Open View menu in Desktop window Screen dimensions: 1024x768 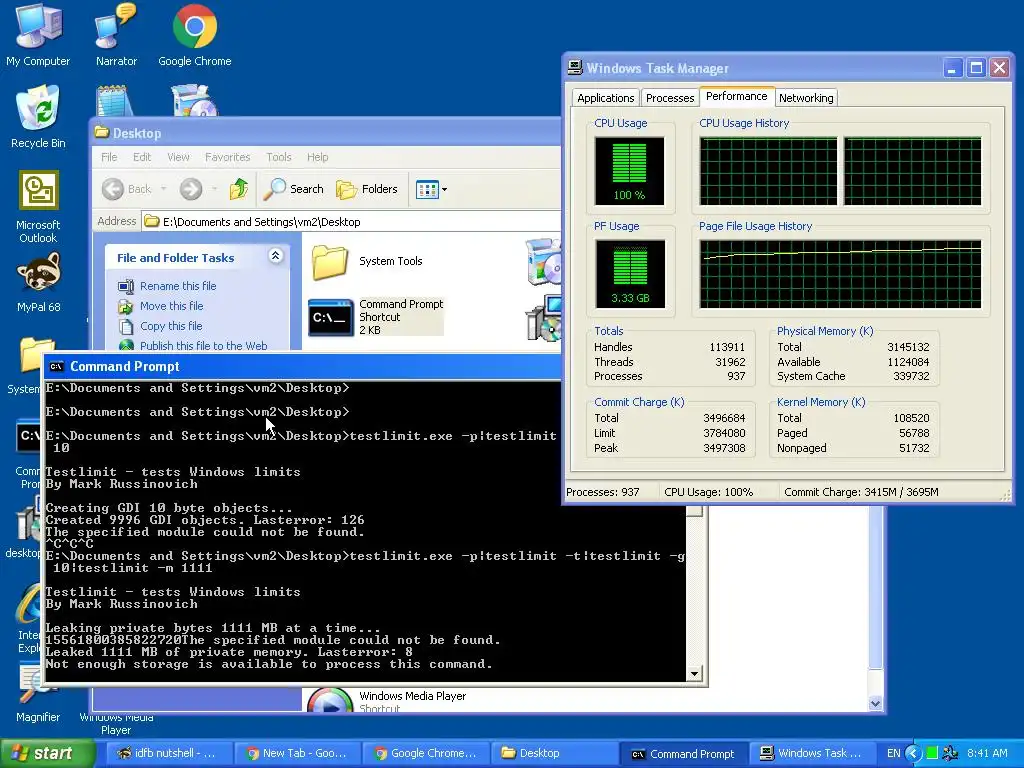pos(178,157)
